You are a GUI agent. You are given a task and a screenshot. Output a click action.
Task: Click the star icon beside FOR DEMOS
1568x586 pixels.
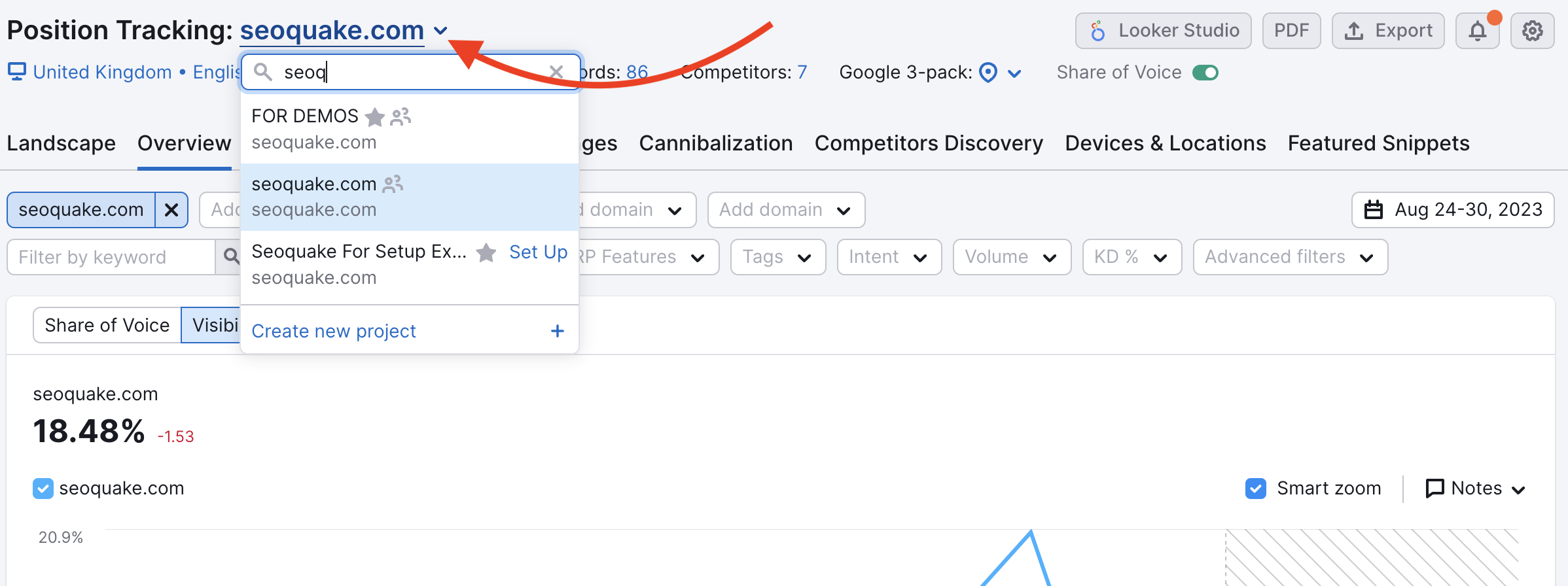(374, 117)
